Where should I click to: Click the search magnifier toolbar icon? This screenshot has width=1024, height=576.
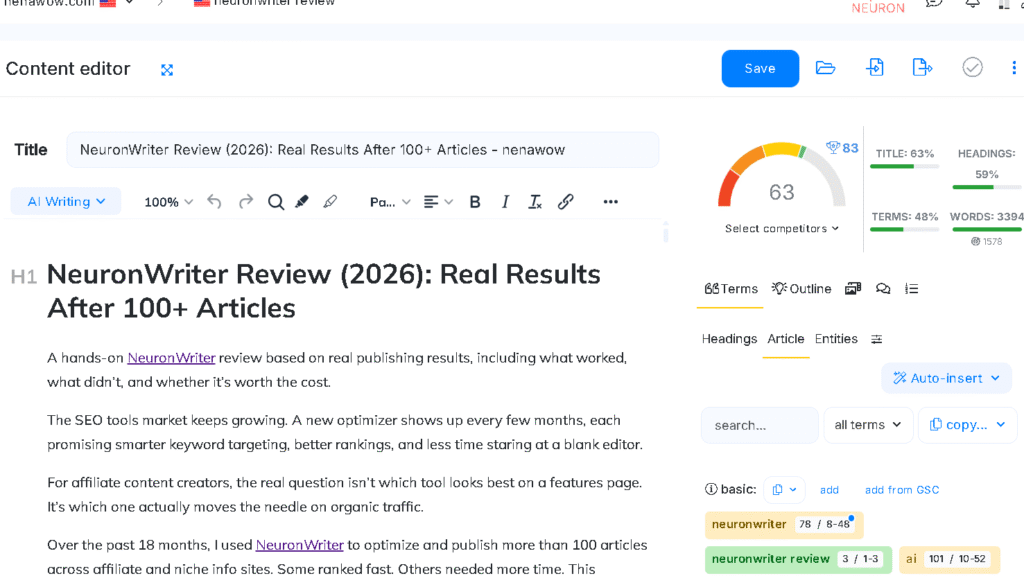pyautogui.click(x=276, y=202)
